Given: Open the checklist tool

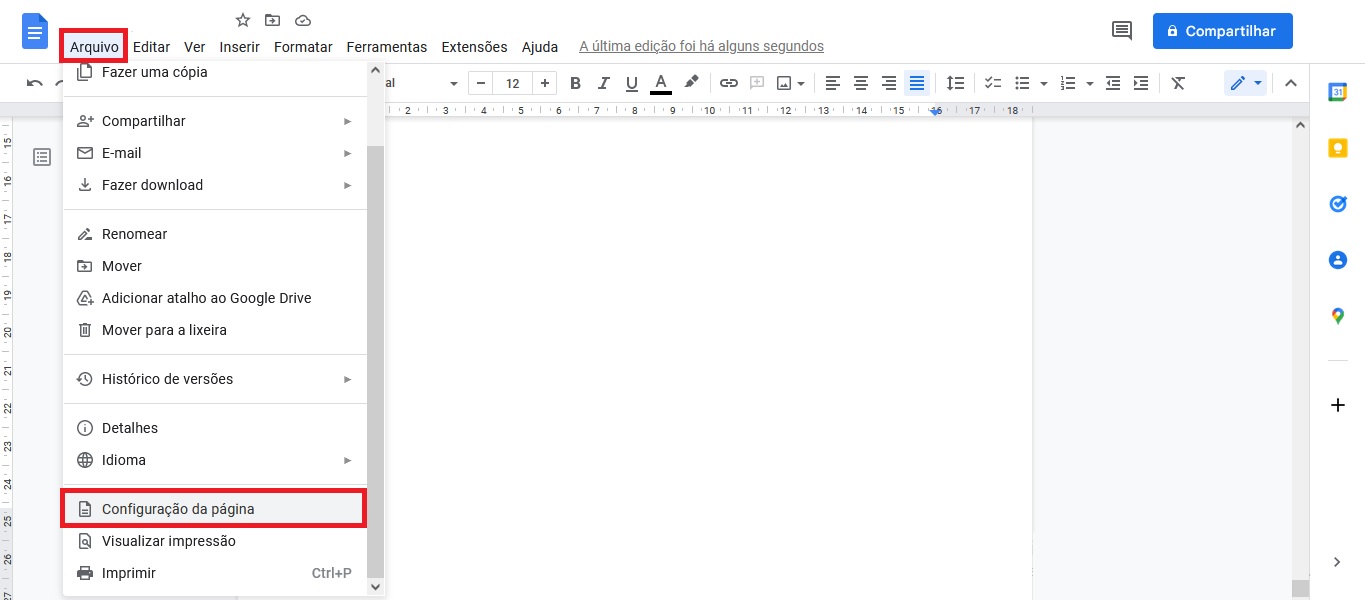Looking at the screenshot, I should tap(993, 83).
